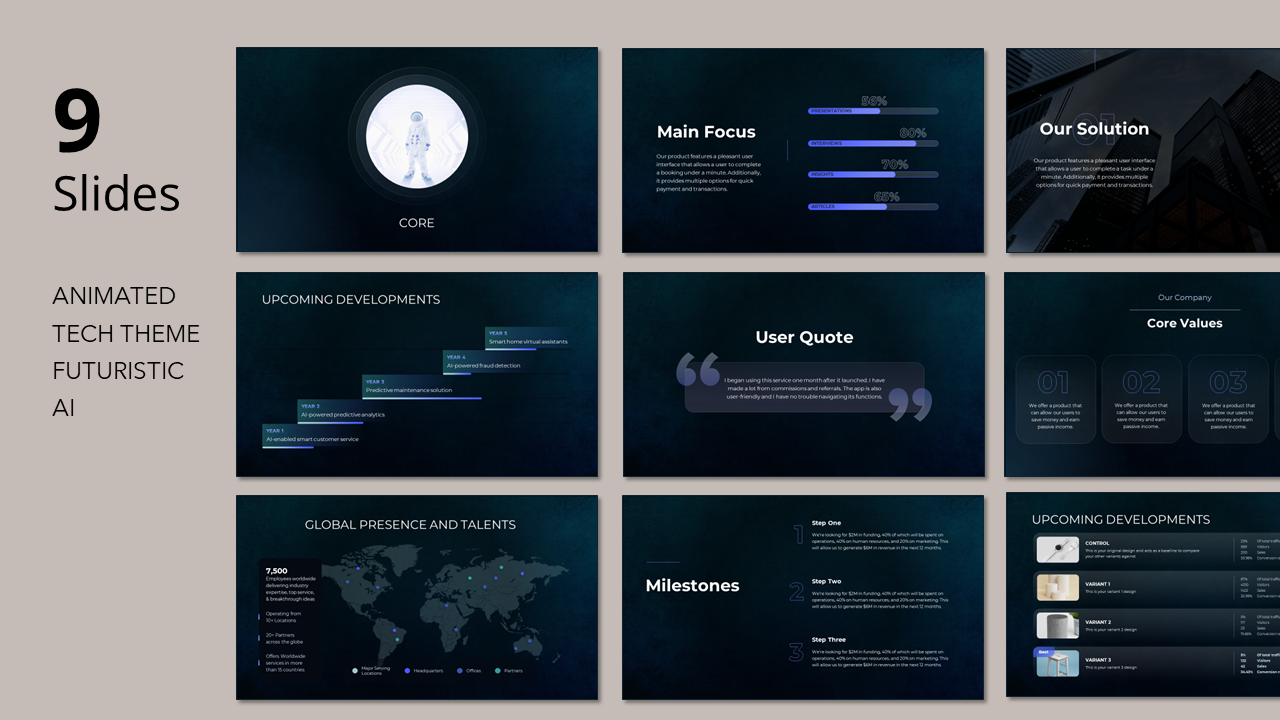Click the 'Major Serving Locations' legend item
This screenshot has width=1280, height=720.
(x=372, y=670)
